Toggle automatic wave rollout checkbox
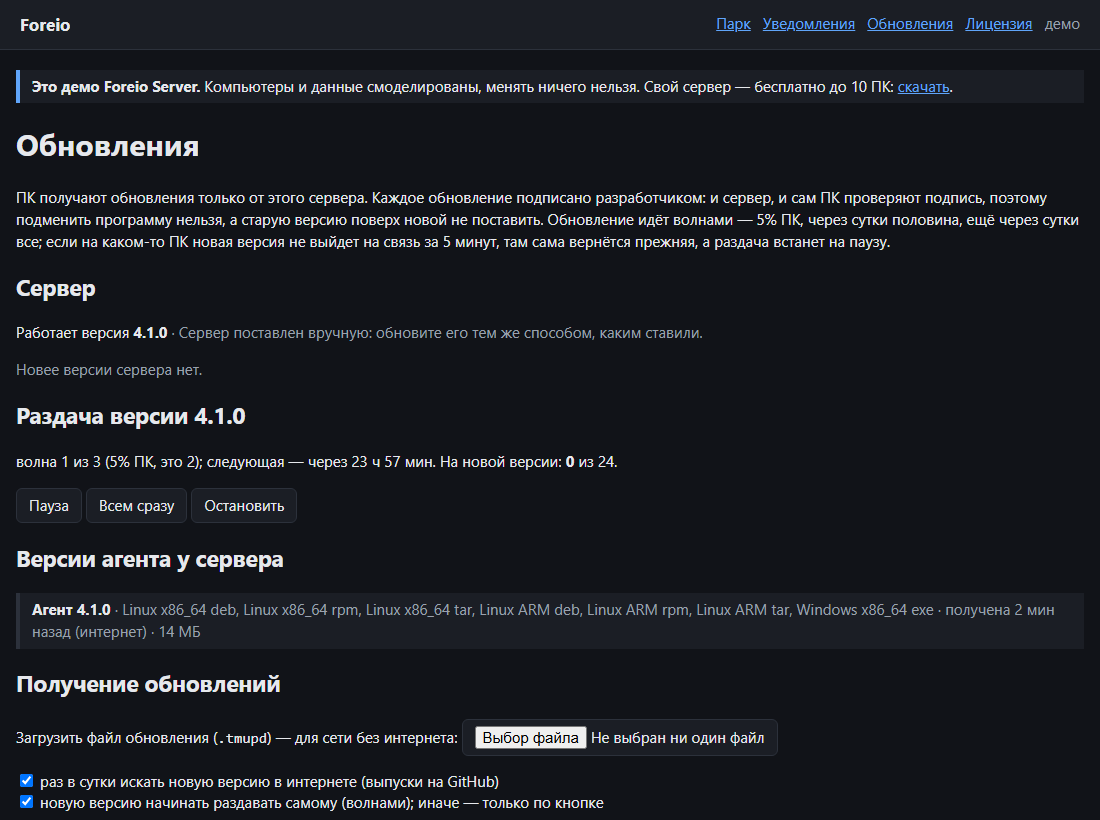1100x820 pixels. [x=27, y=802]
